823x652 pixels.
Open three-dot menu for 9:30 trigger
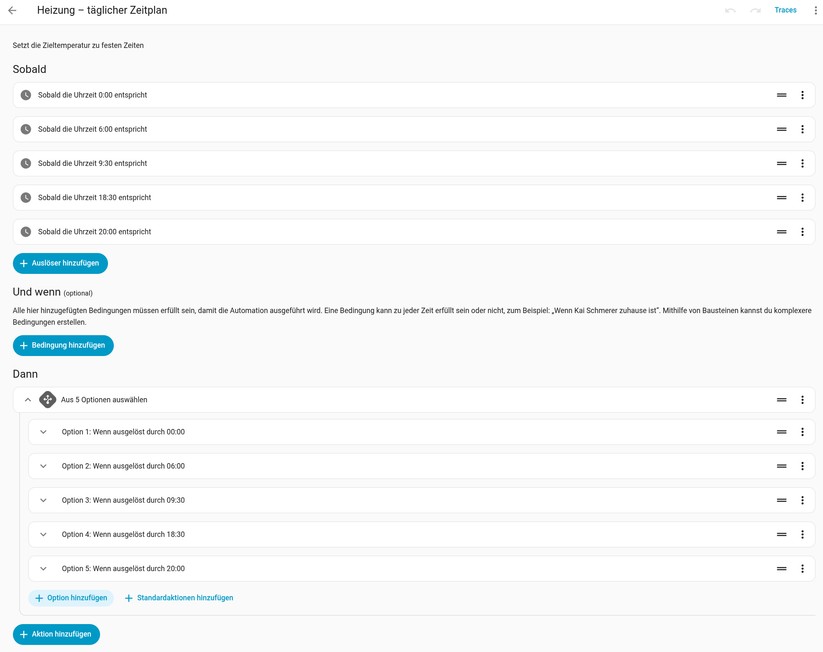click(802, 163)
